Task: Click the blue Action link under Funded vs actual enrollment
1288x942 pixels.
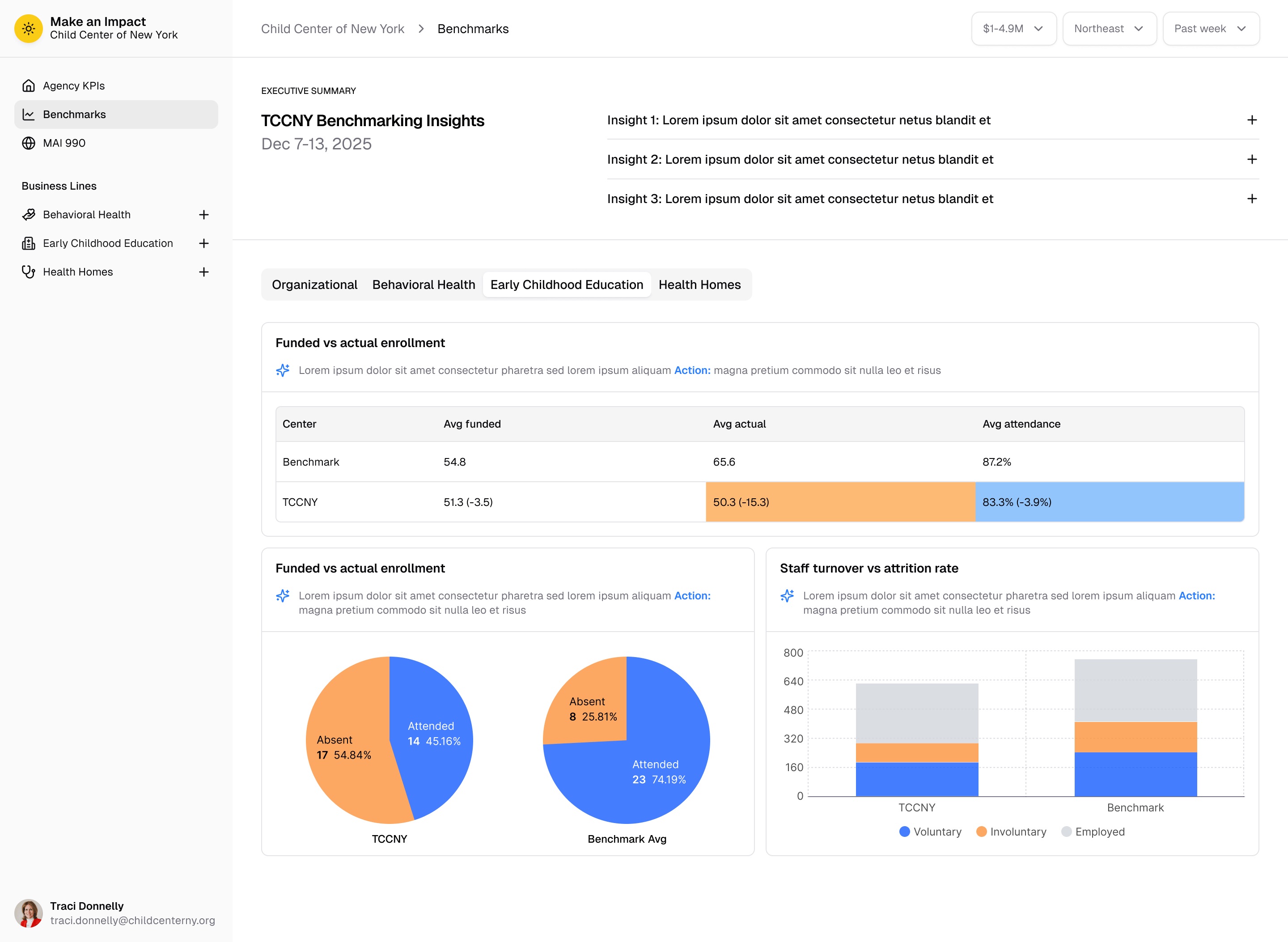Action: pyautogui.click(x=692, y=370)
